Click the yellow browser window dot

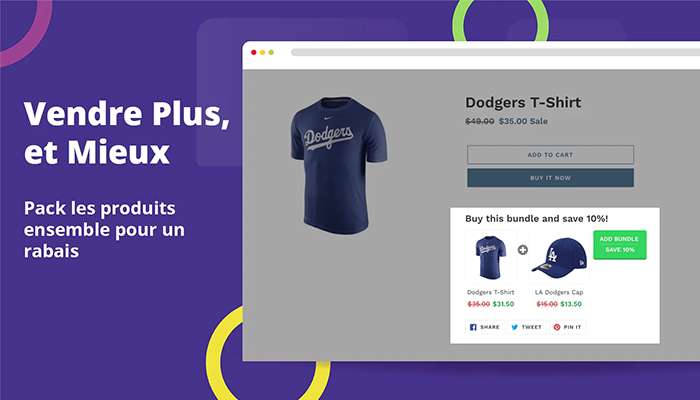click(x=262, y=52)
